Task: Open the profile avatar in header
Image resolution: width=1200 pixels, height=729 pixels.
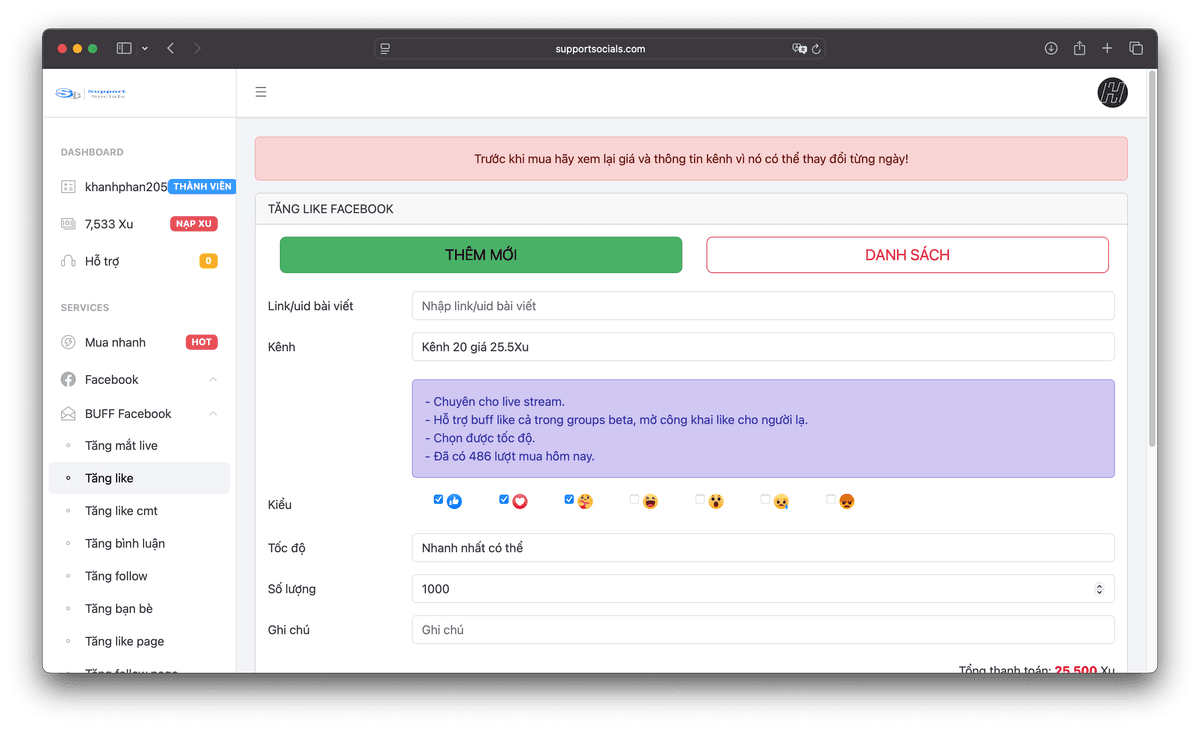Action: click(1112, 93)
